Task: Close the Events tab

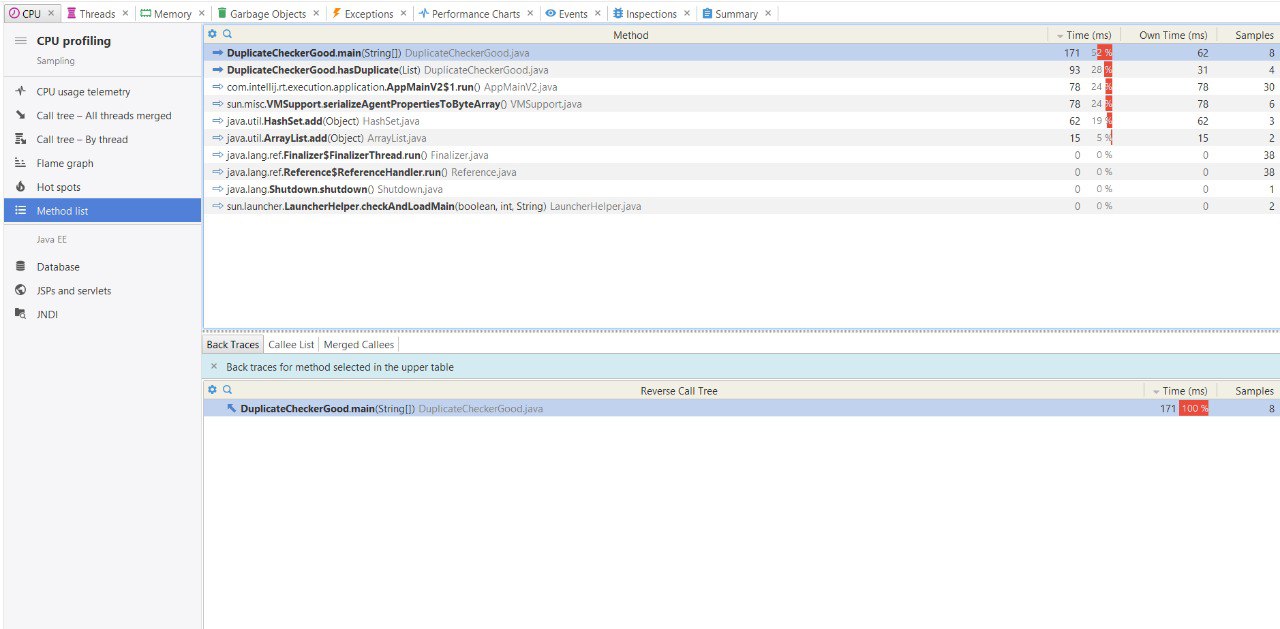Action: pos(598,14)
